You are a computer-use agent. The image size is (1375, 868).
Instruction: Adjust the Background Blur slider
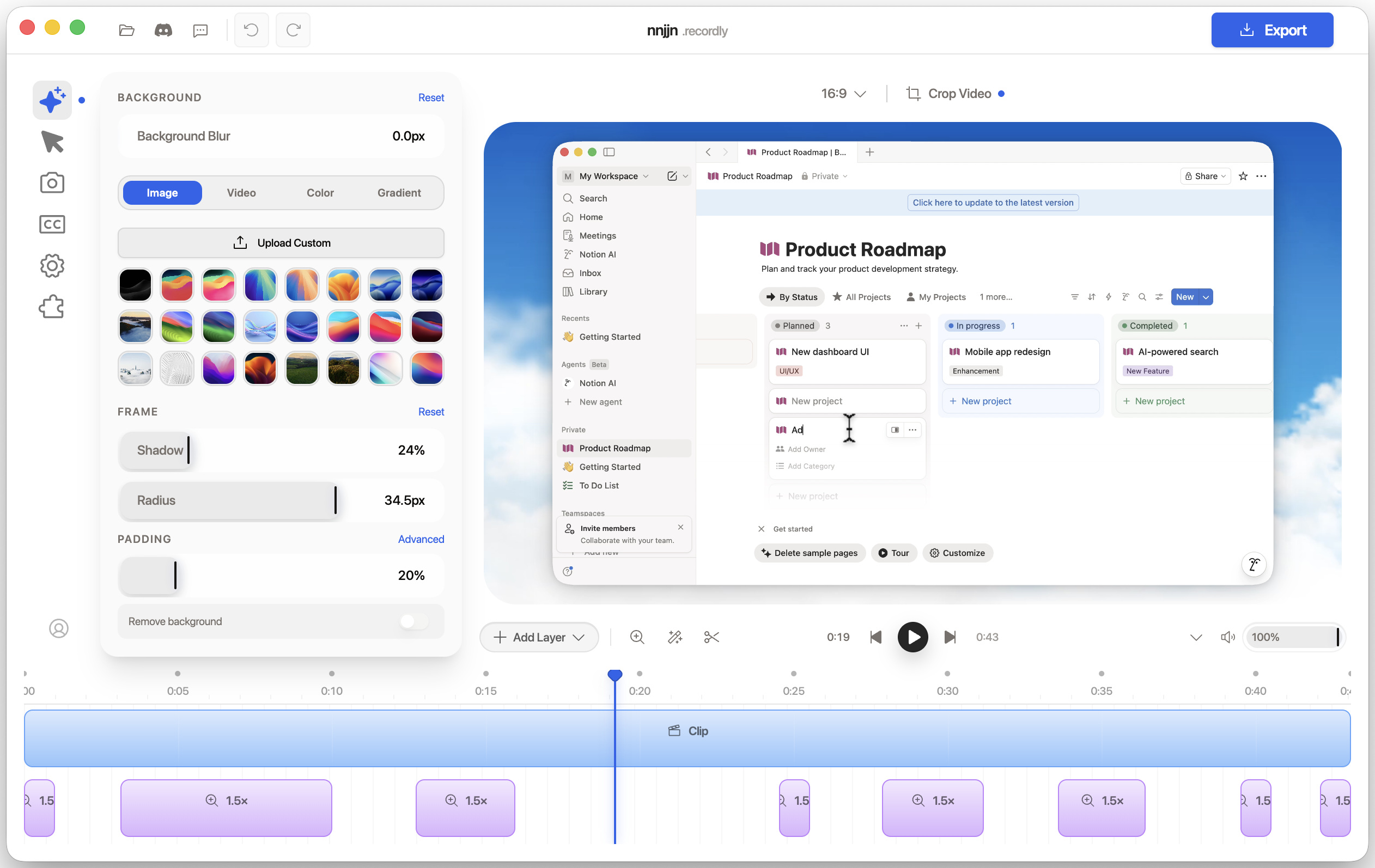coord(281,136)
